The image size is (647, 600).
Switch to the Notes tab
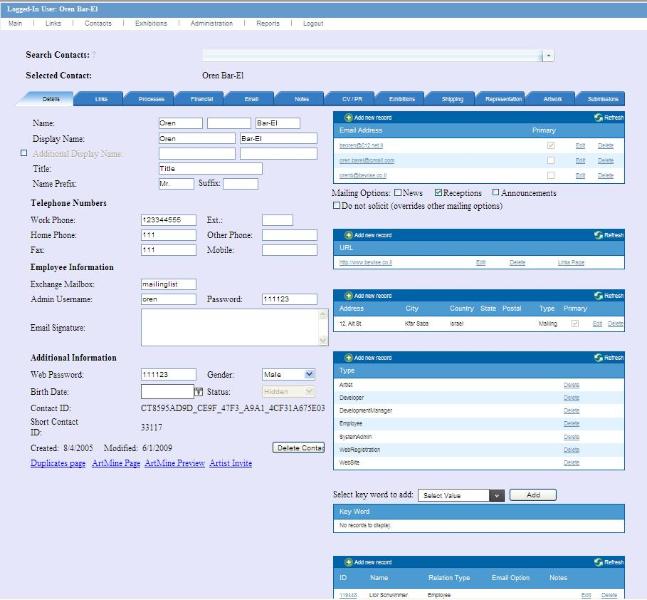[302, 99]
